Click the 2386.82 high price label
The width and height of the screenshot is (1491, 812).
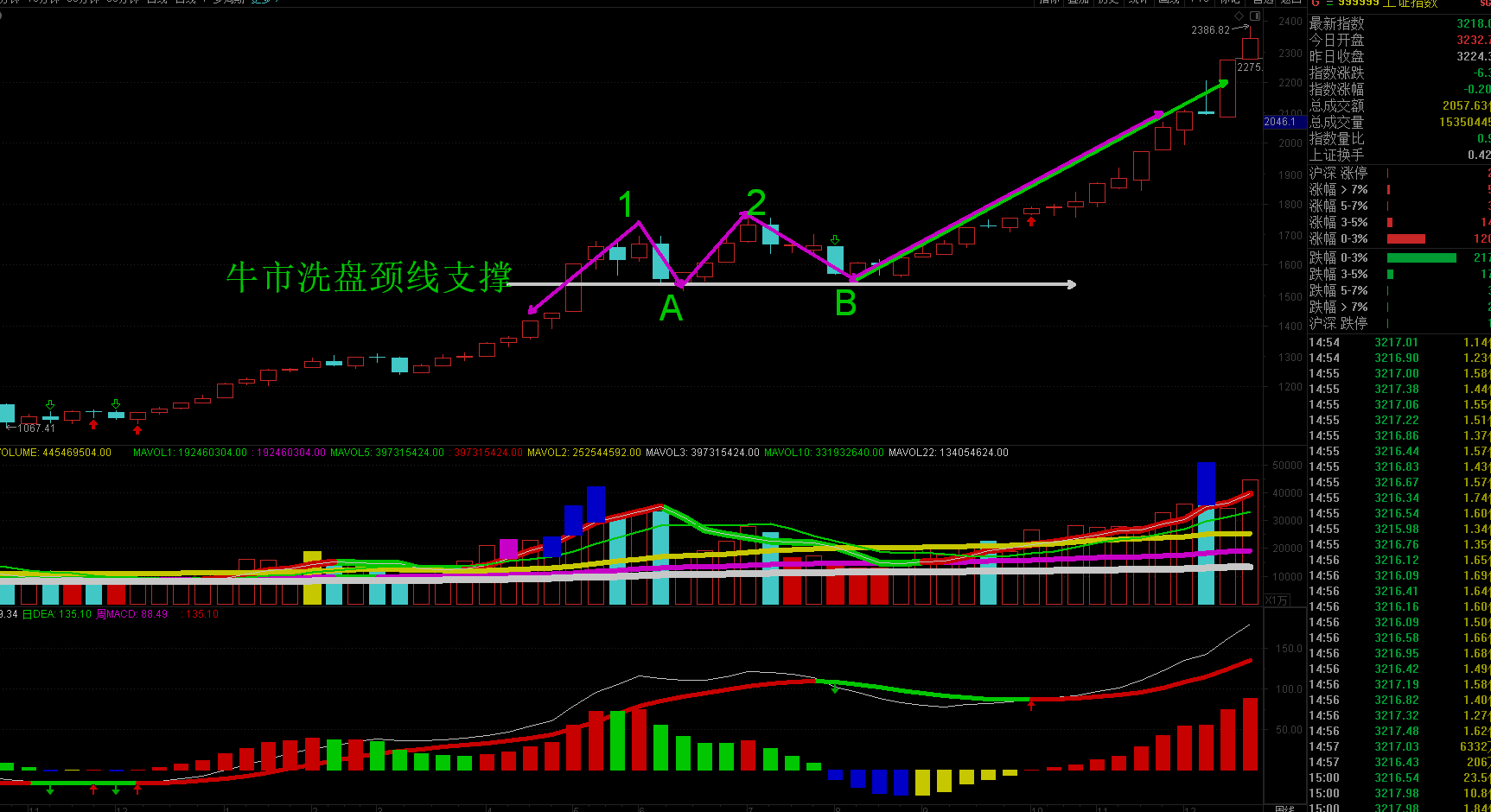[x=1210, y=30]
